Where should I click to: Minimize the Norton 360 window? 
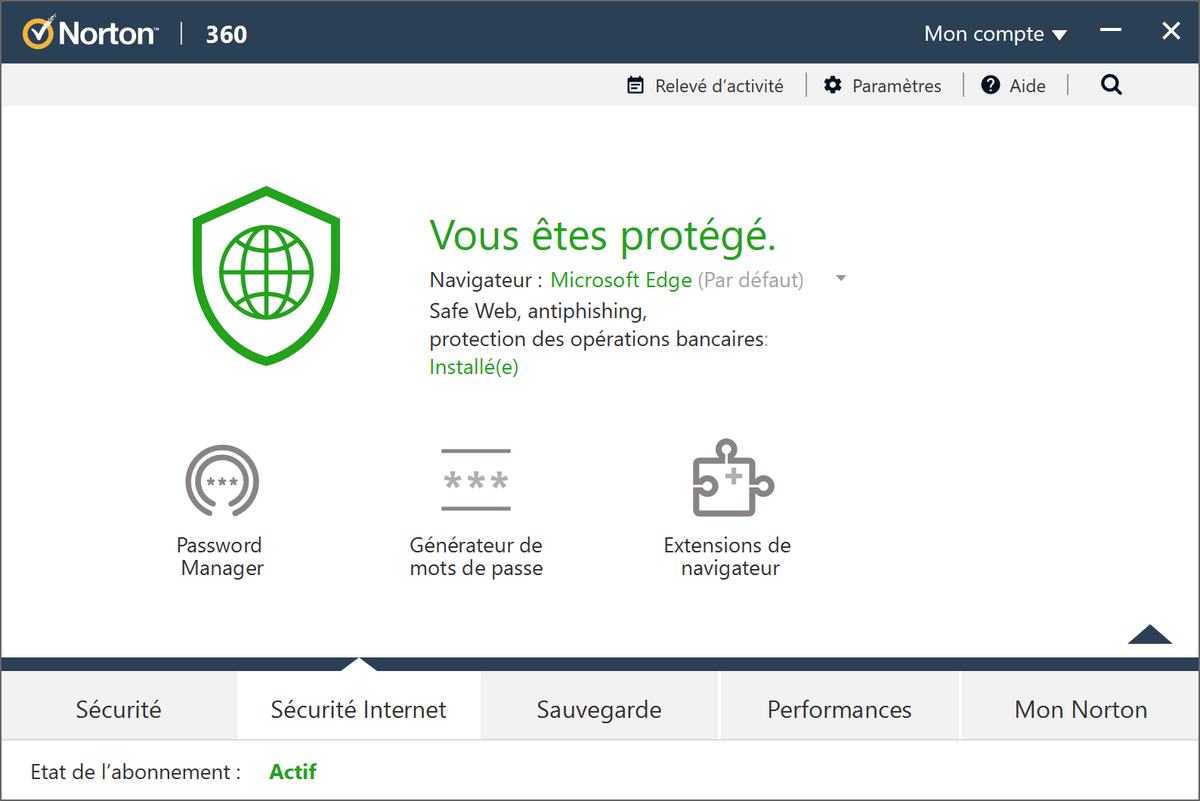(x=1111, y=31)
